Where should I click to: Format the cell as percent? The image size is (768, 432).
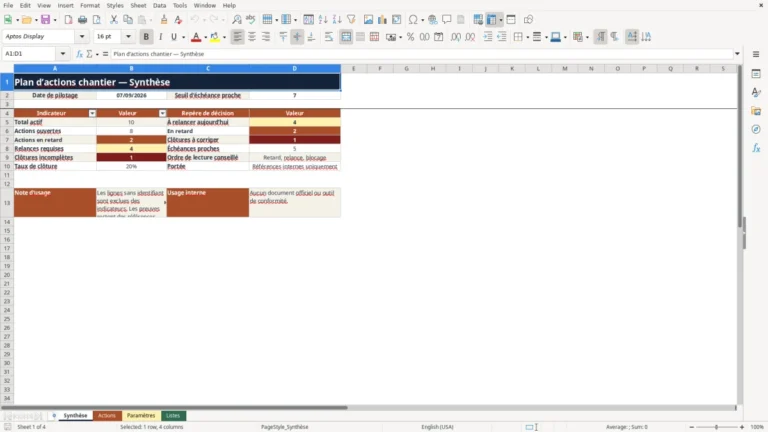[x=410, y=37]
